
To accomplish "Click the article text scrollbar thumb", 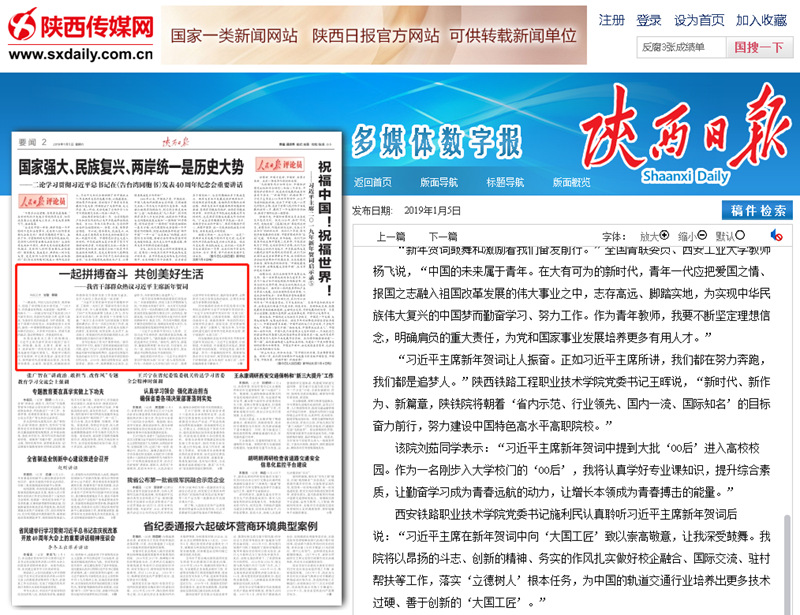I will point(789,564).
